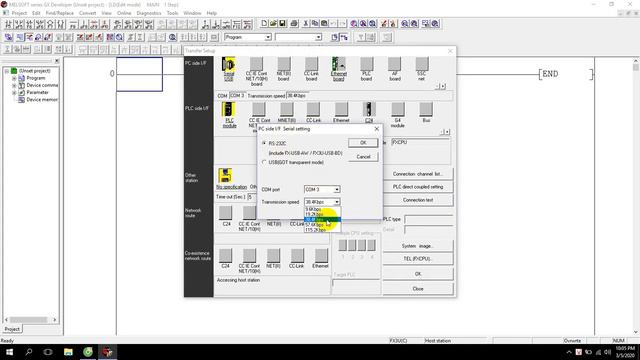Select the NET(II) board icon in PC side I/F
The width and height of the screenshot is (640, 360).
(284, 64)
